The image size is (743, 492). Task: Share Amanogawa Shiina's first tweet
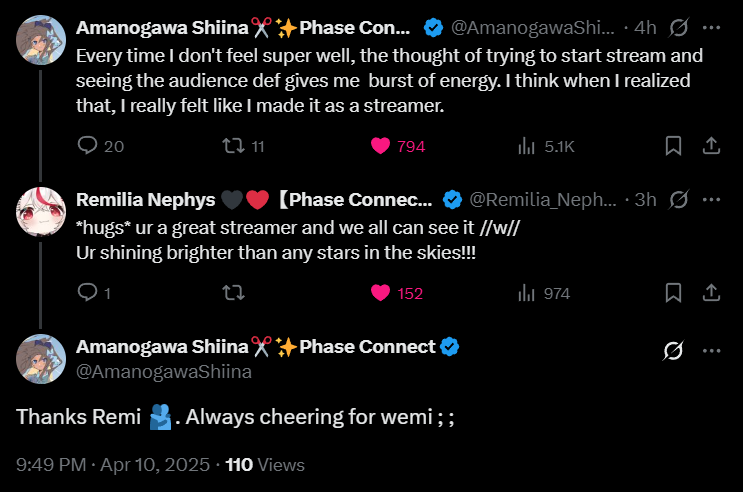711,146
